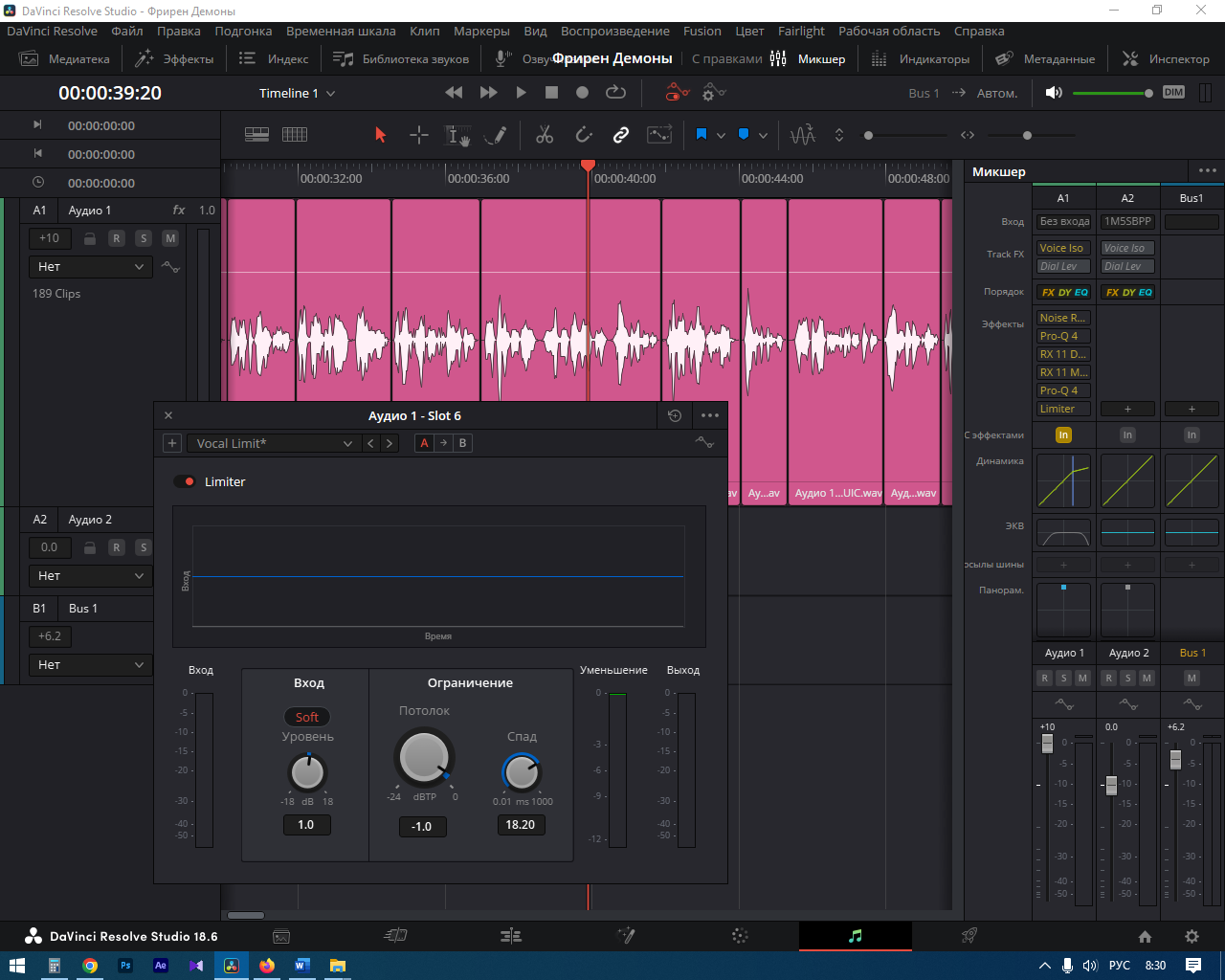Open the Fairlight page music note icon
1225x980 pixels.
click(855, 936)
